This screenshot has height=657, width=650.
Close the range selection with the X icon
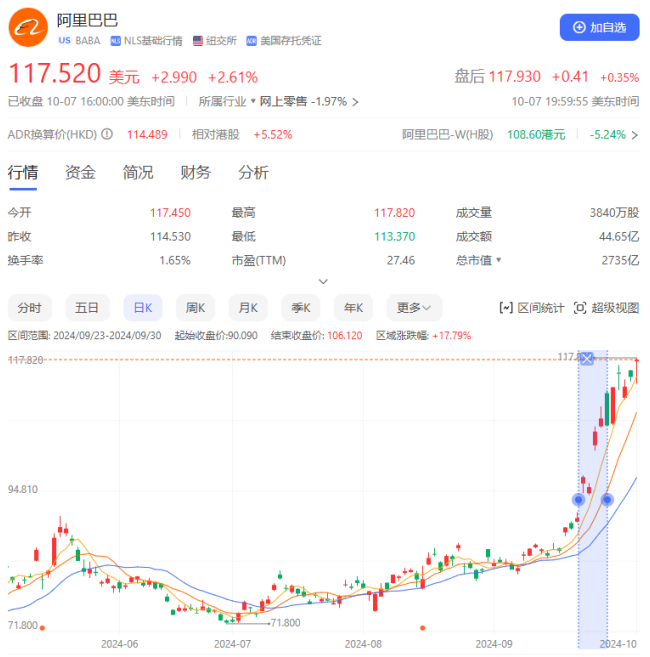(587, 359)
